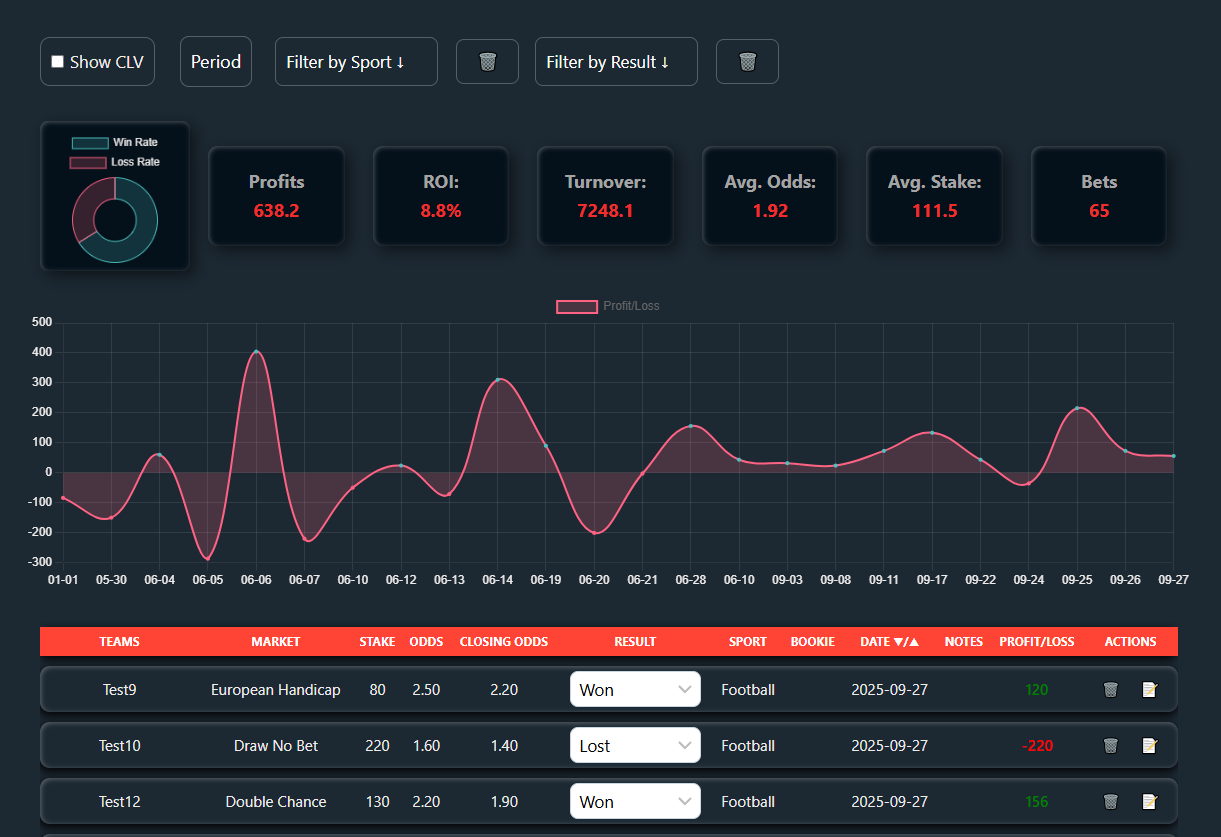Clear the result filter with trash icon
Image resolution: width=1221 pixels, height=837 pixels.
click(x=747, y=62)
